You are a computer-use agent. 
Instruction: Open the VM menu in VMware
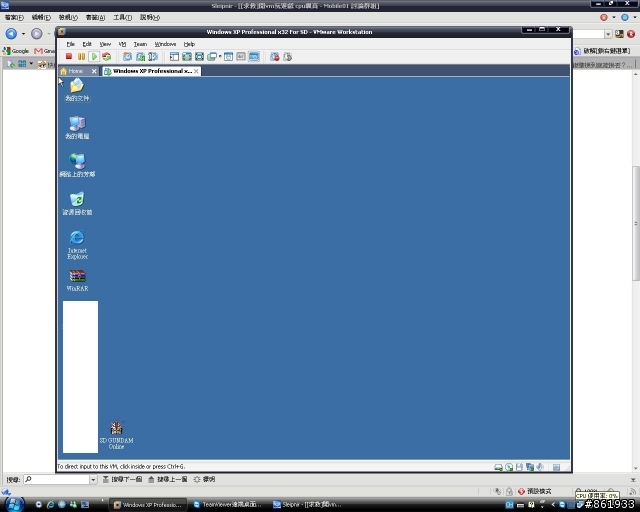pyautogui.click(x=122, y=44)
